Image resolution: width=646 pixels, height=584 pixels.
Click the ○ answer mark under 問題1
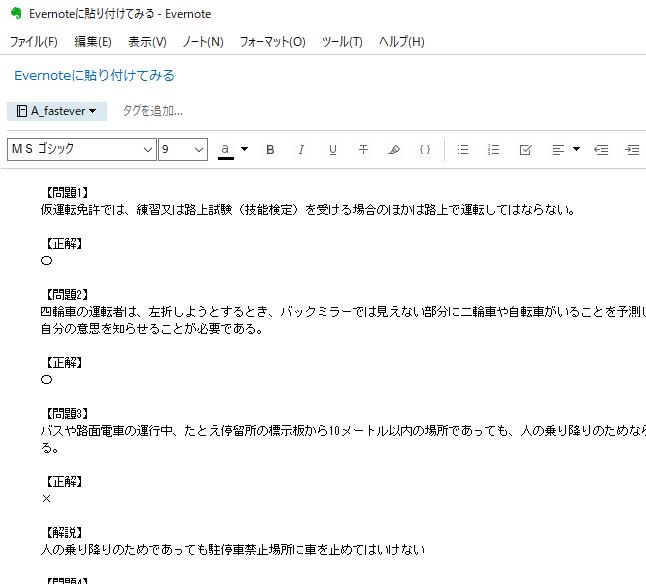click(x=47, y=261)
